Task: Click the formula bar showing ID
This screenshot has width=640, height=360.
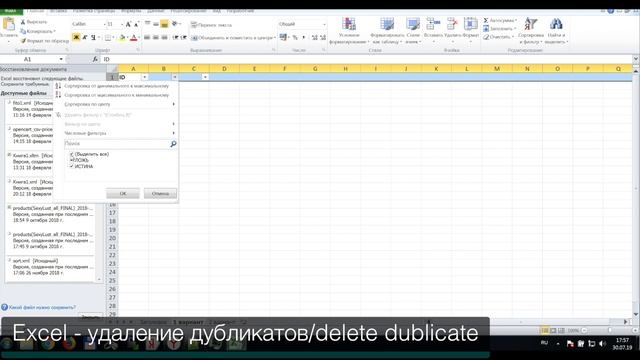Action: coord(365,59)
